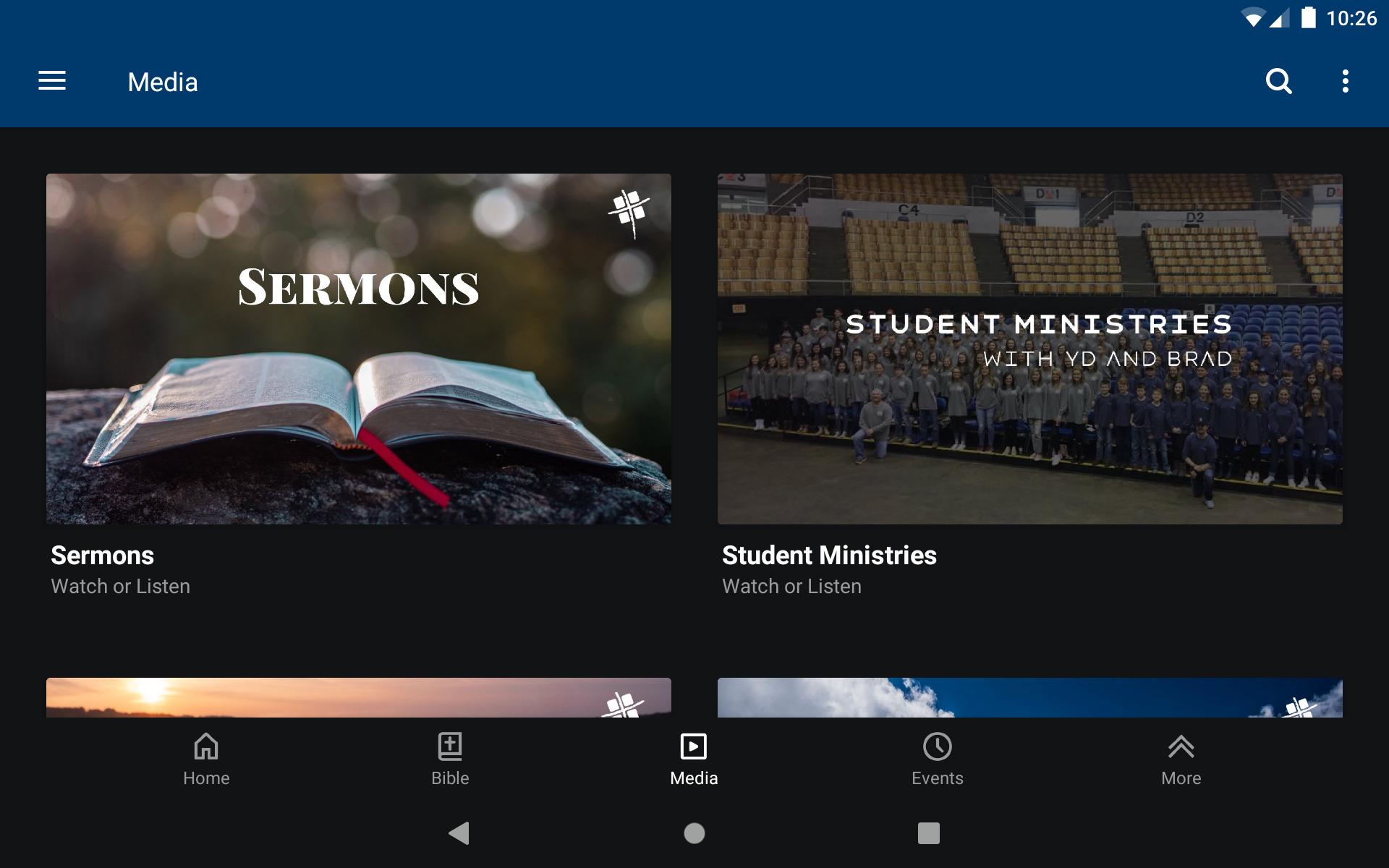The image size is (1389, 868).
Task: Open the partially visible blue sky card
Action: click(x=1030, y=697)
